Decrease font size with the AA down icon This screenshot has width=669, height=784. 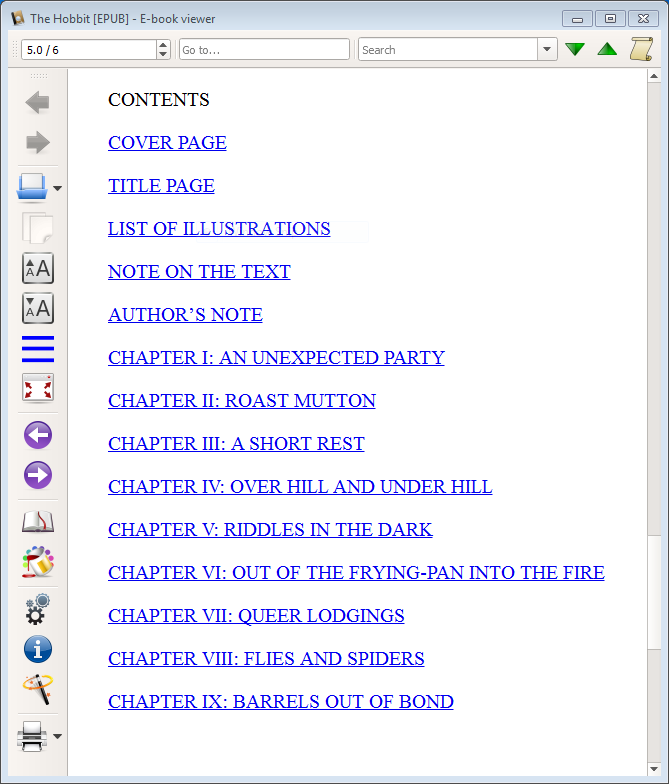click(38, 308)
